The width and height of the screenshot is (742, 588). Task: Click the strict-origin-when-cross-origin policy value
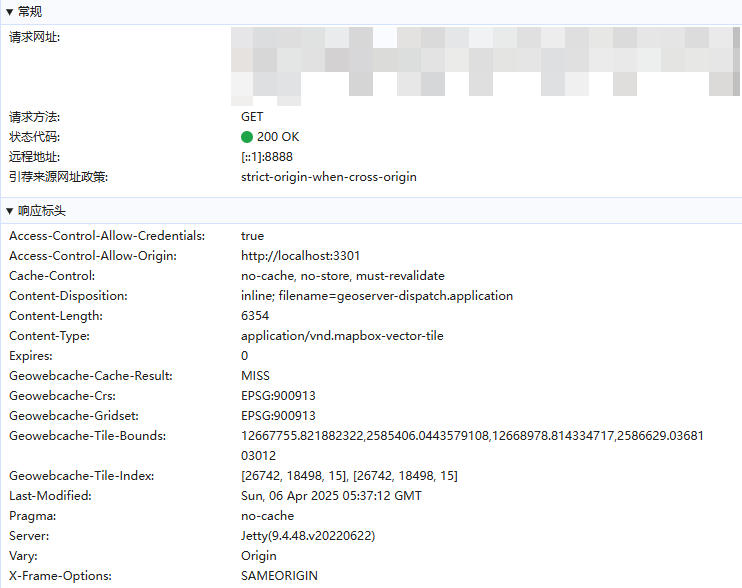[x=328, y=177]
